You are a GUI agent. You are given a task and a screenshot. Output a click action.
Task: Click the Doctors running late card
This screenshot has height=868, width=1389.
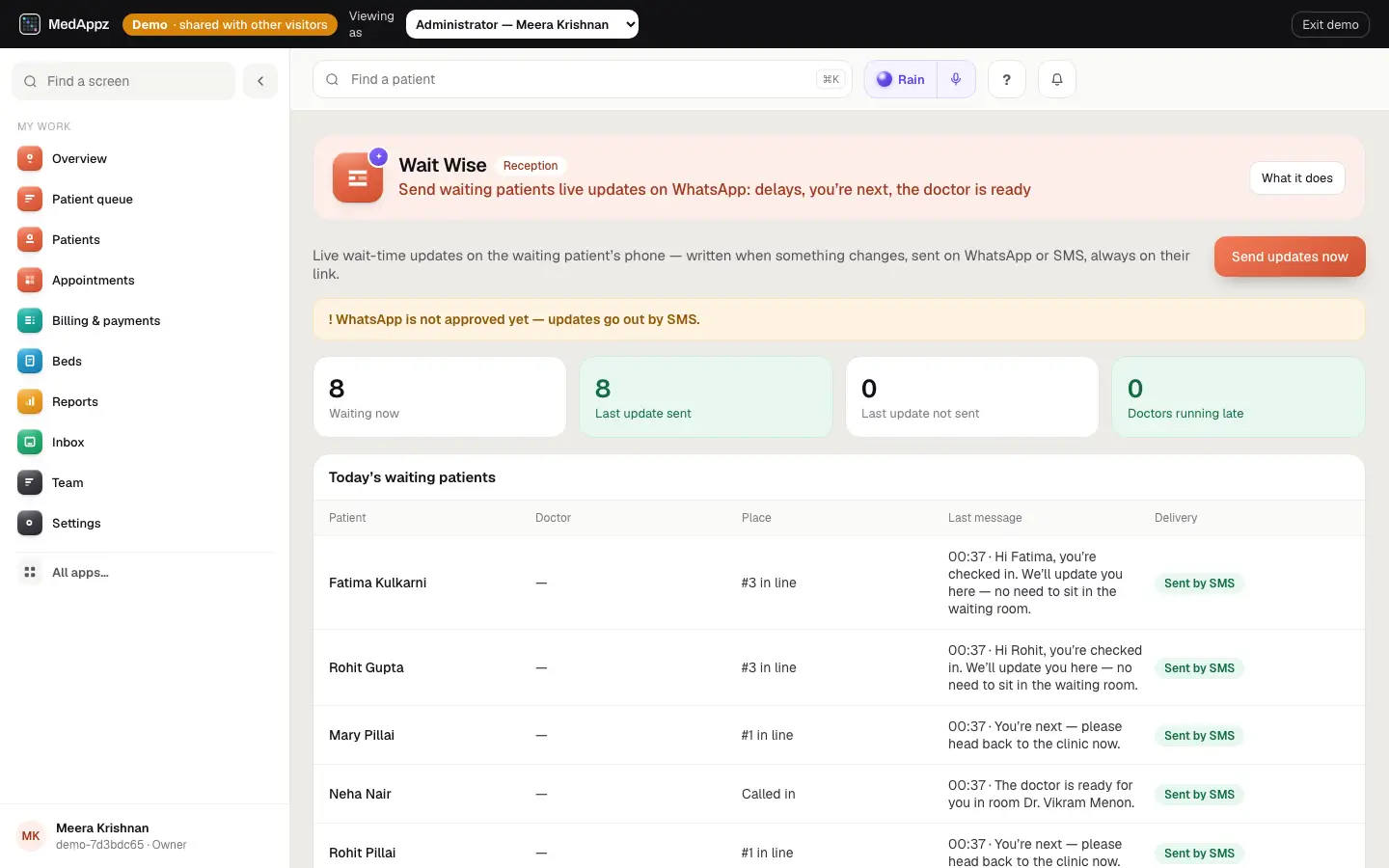[x=1239, y=397]
